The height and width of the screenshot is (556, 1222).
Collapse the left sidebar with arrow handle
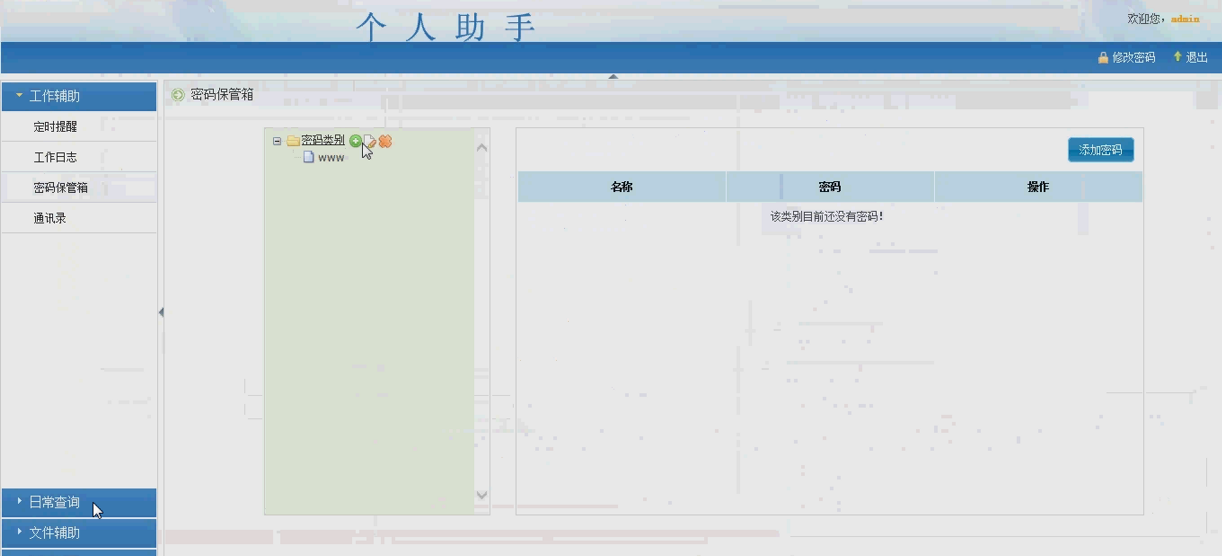(161, 312)
